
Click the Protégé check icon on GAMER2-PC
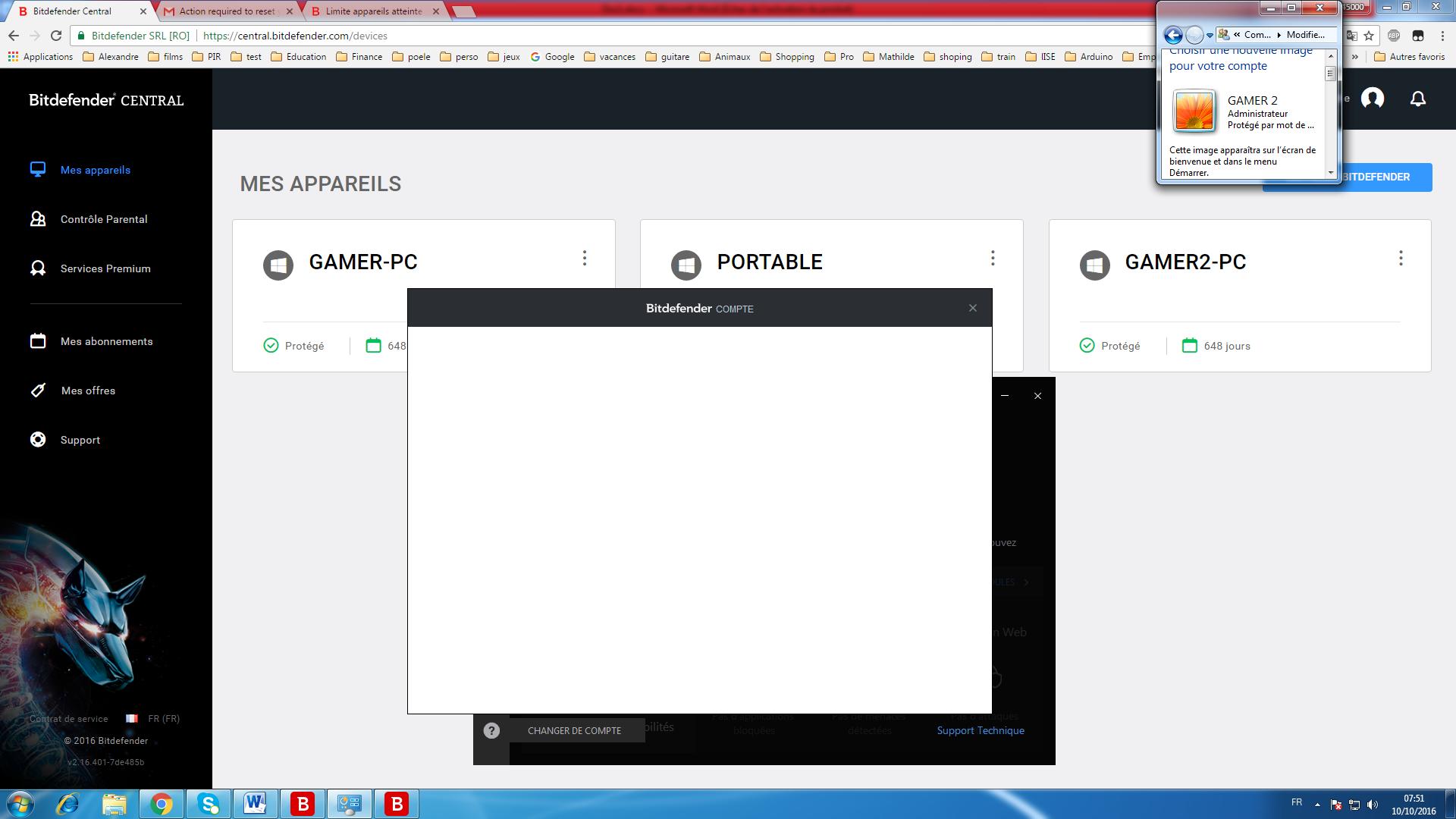point(1087,346)
